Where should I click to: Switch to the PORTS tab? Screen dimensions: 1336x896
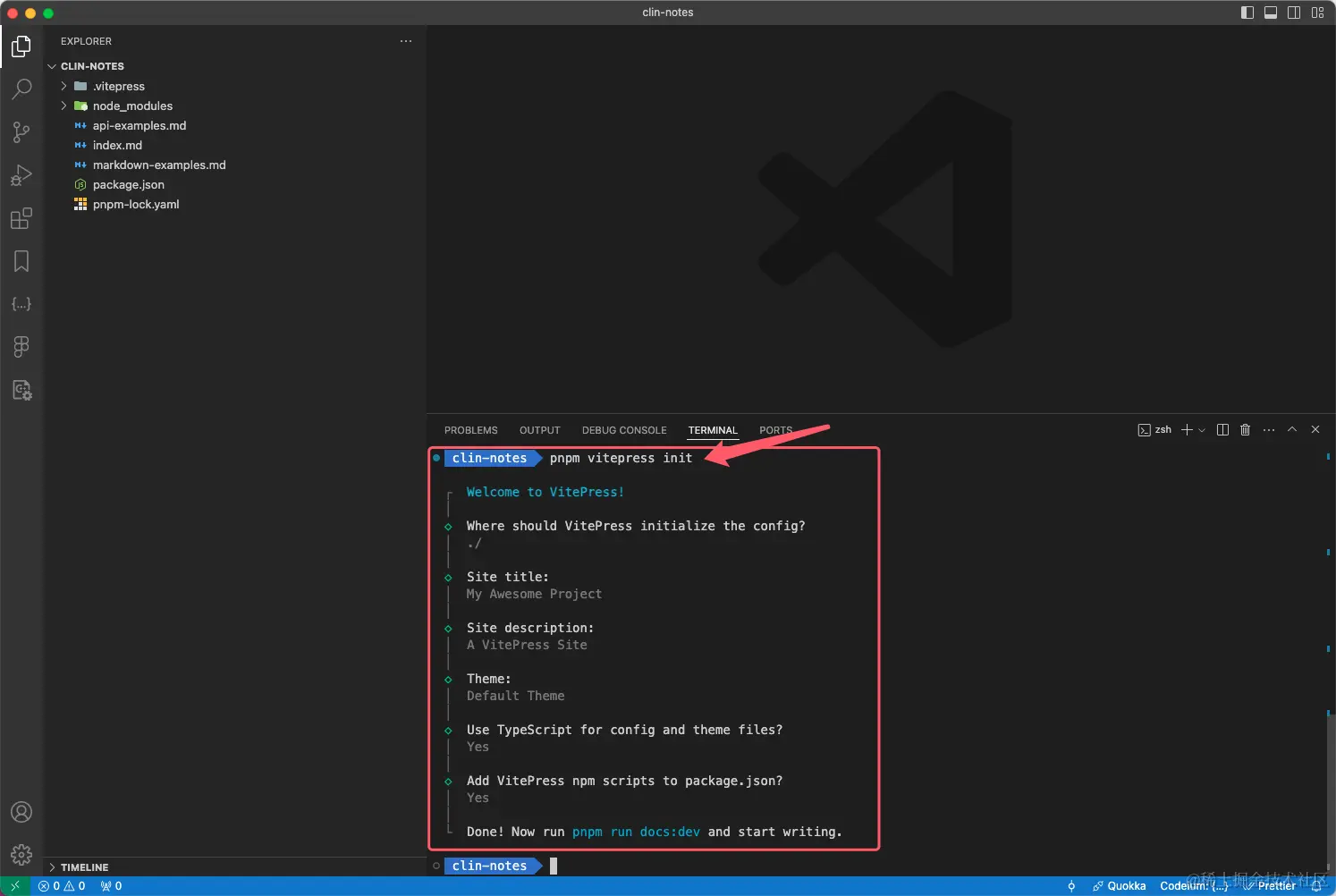pos(776,430)
